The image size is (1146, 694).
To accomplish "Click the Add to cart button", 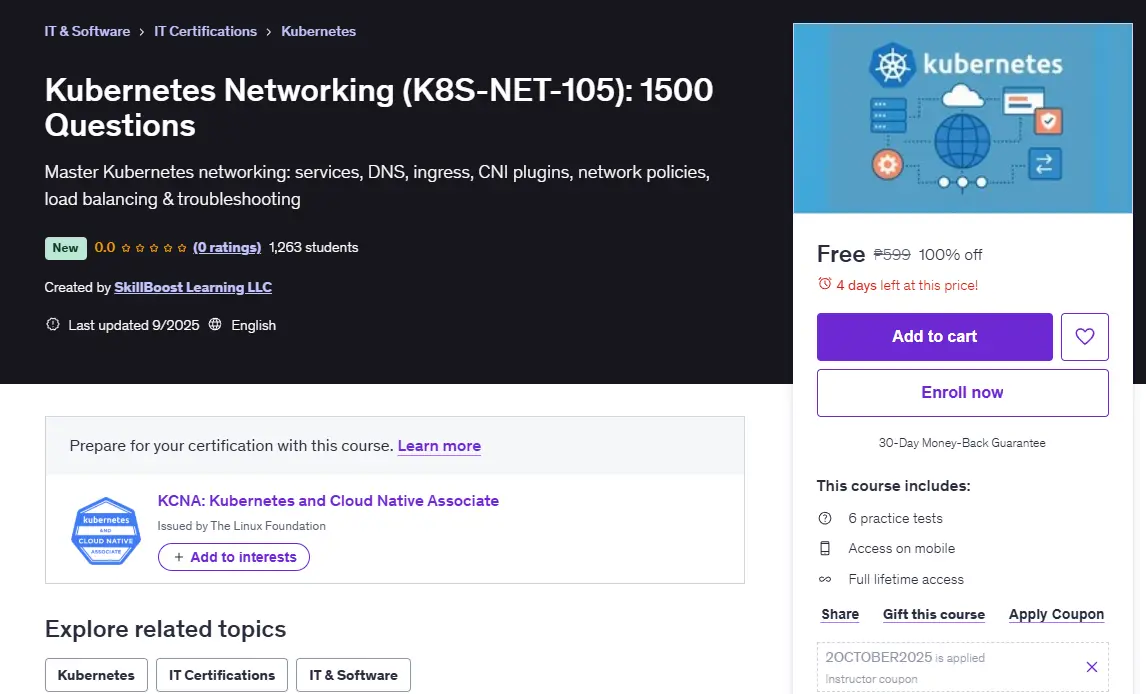I will click(935, 337).
